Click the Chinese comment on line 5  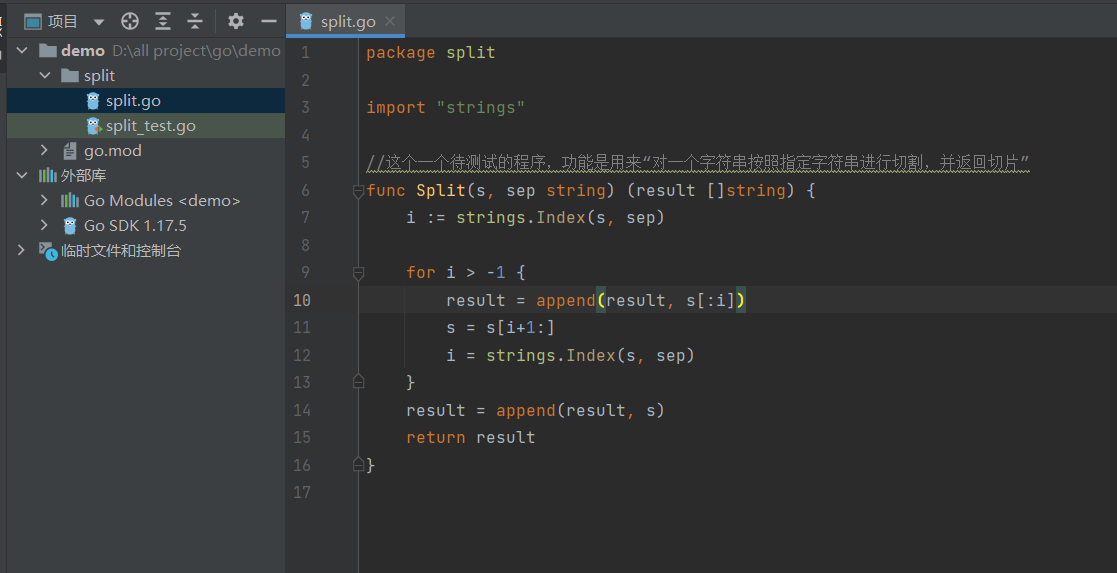click(698, 163)
